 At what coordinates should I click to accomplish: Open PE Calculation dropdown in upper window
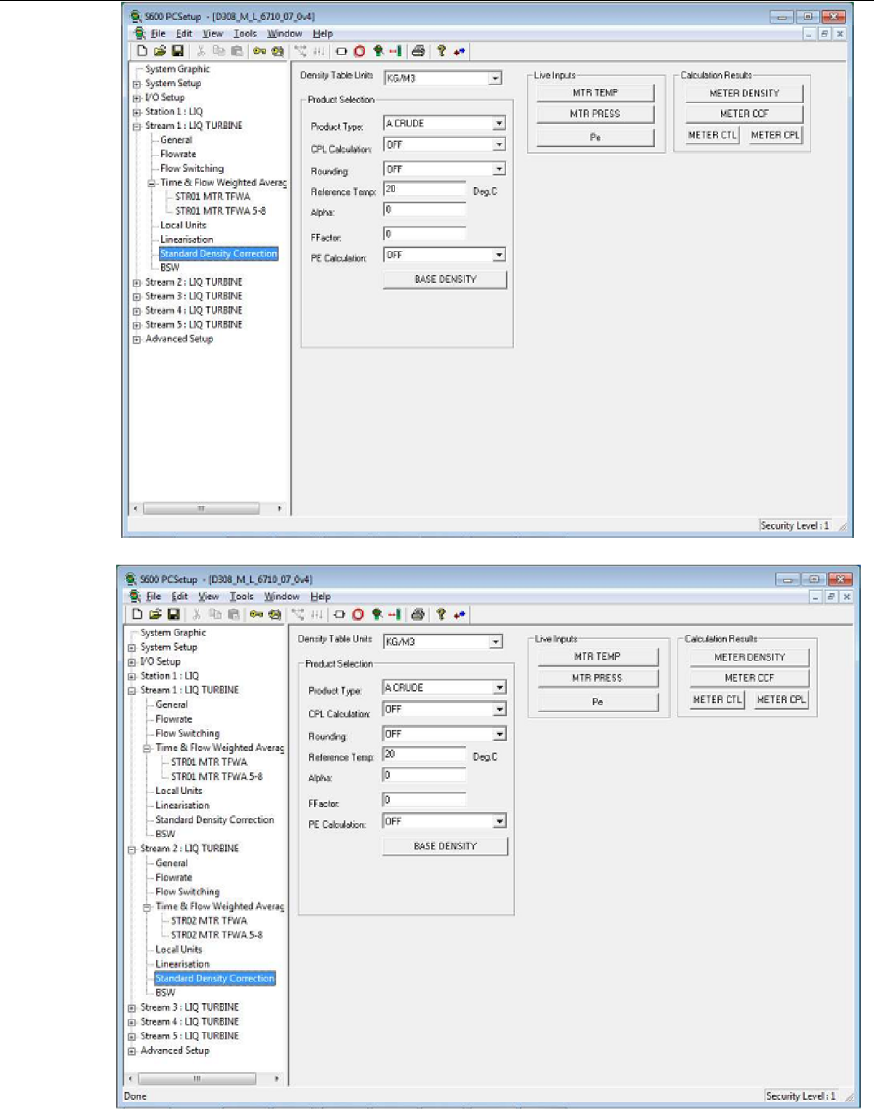[499, 255]
